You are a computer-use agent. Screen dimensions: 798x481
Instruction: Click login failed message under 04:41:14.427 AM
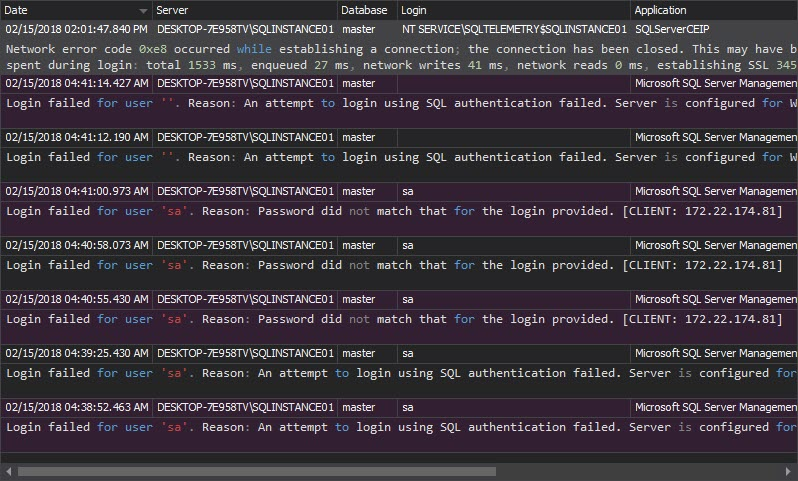coord(402,103)
